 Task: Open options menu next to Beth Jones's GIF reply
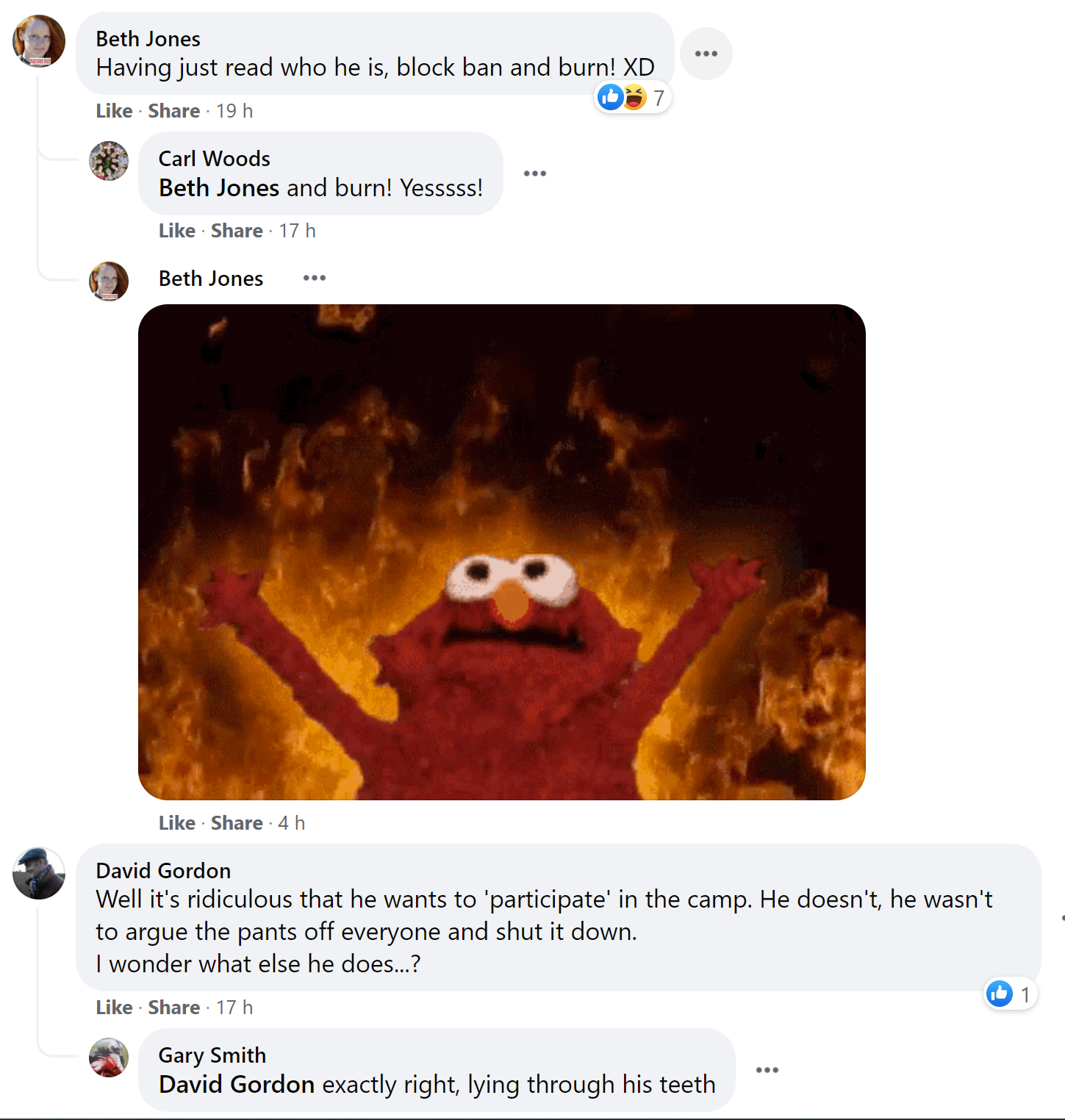pos(314,278)
